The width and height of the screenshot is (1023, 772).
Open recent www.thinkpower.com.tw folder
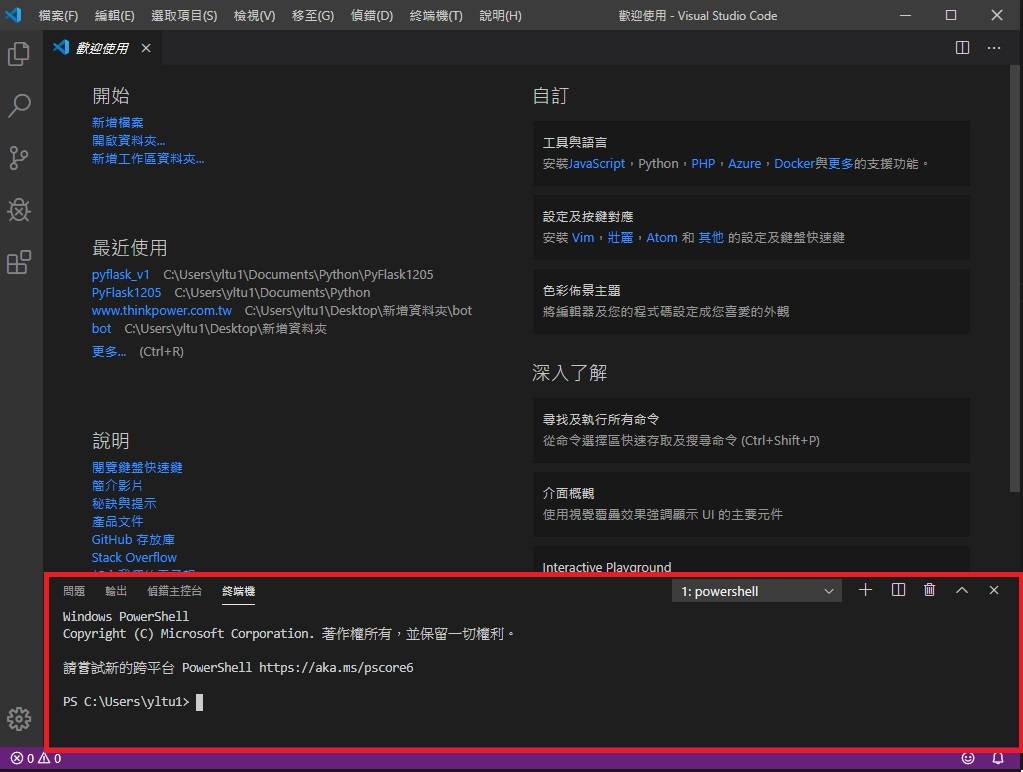coord(162,311)
